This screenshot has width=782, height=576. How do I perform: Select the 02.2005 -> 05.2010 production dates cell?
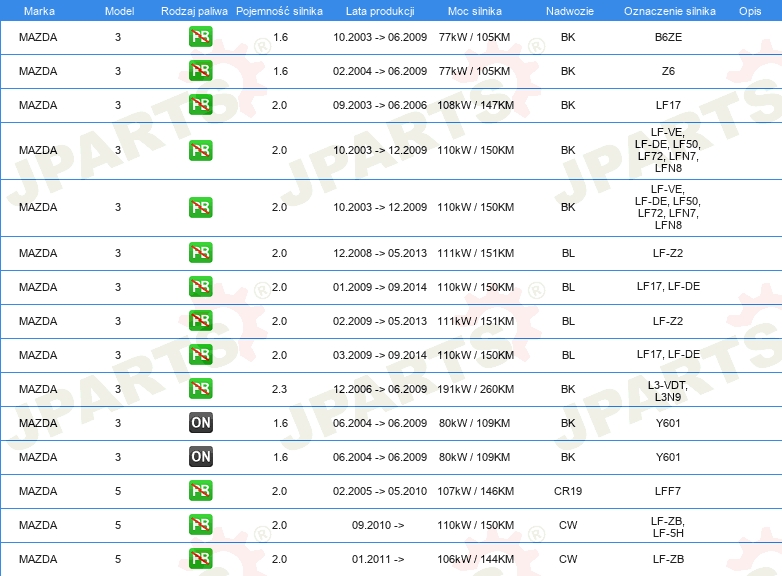click(380, 491)
